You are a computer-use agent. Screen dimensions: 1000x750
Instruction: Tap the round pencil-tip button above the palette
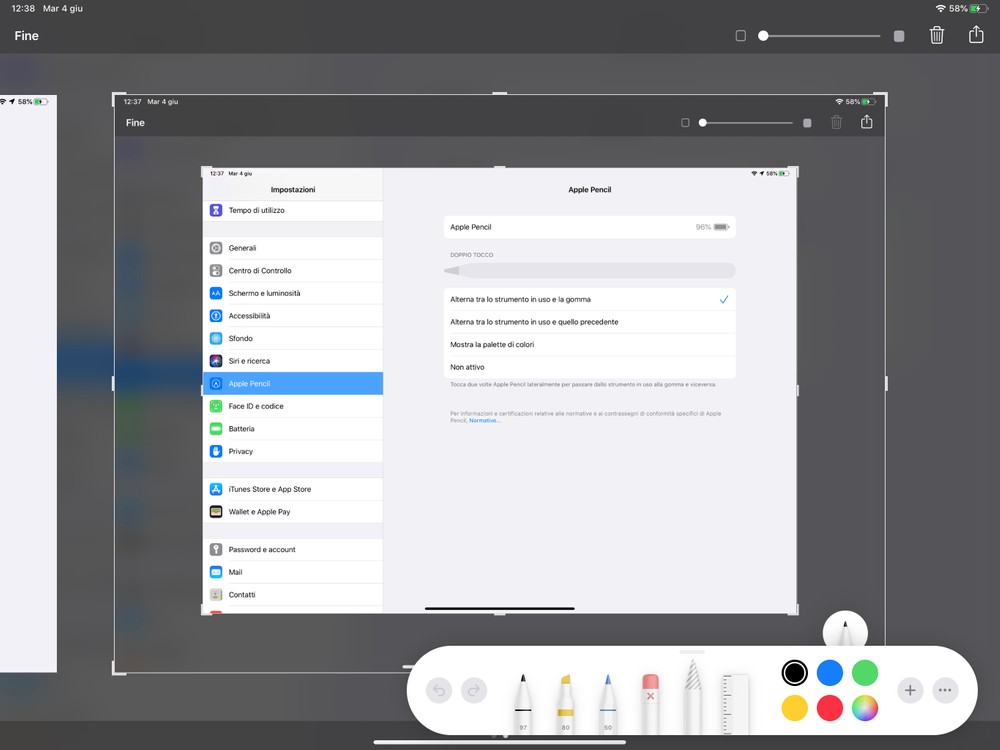[845, 630]
